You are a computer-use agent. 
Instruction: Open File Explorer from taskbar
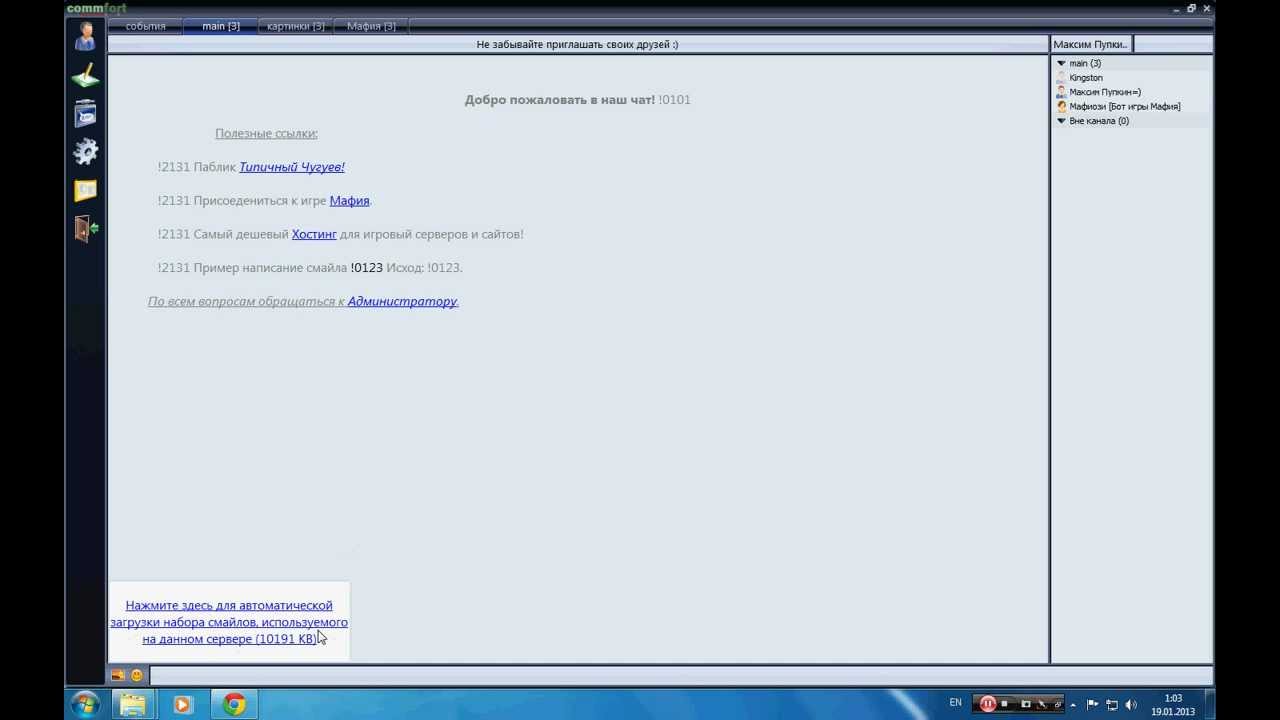click(x=133, y=705)
